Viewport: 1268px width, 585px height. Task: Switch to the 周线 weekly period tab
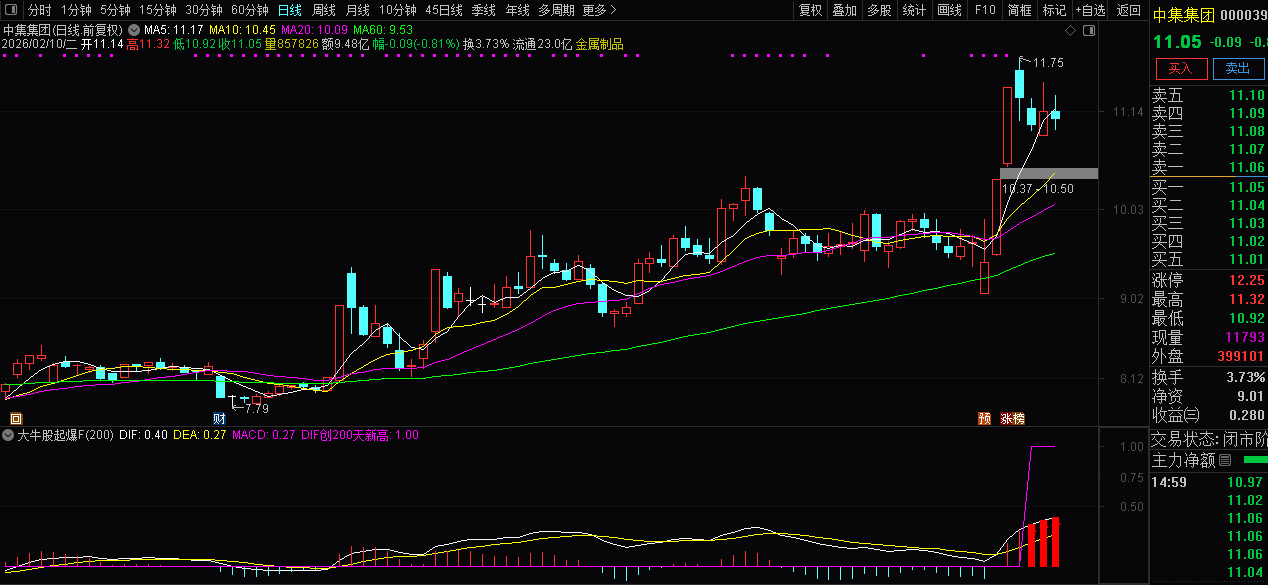tap(323, 10)
